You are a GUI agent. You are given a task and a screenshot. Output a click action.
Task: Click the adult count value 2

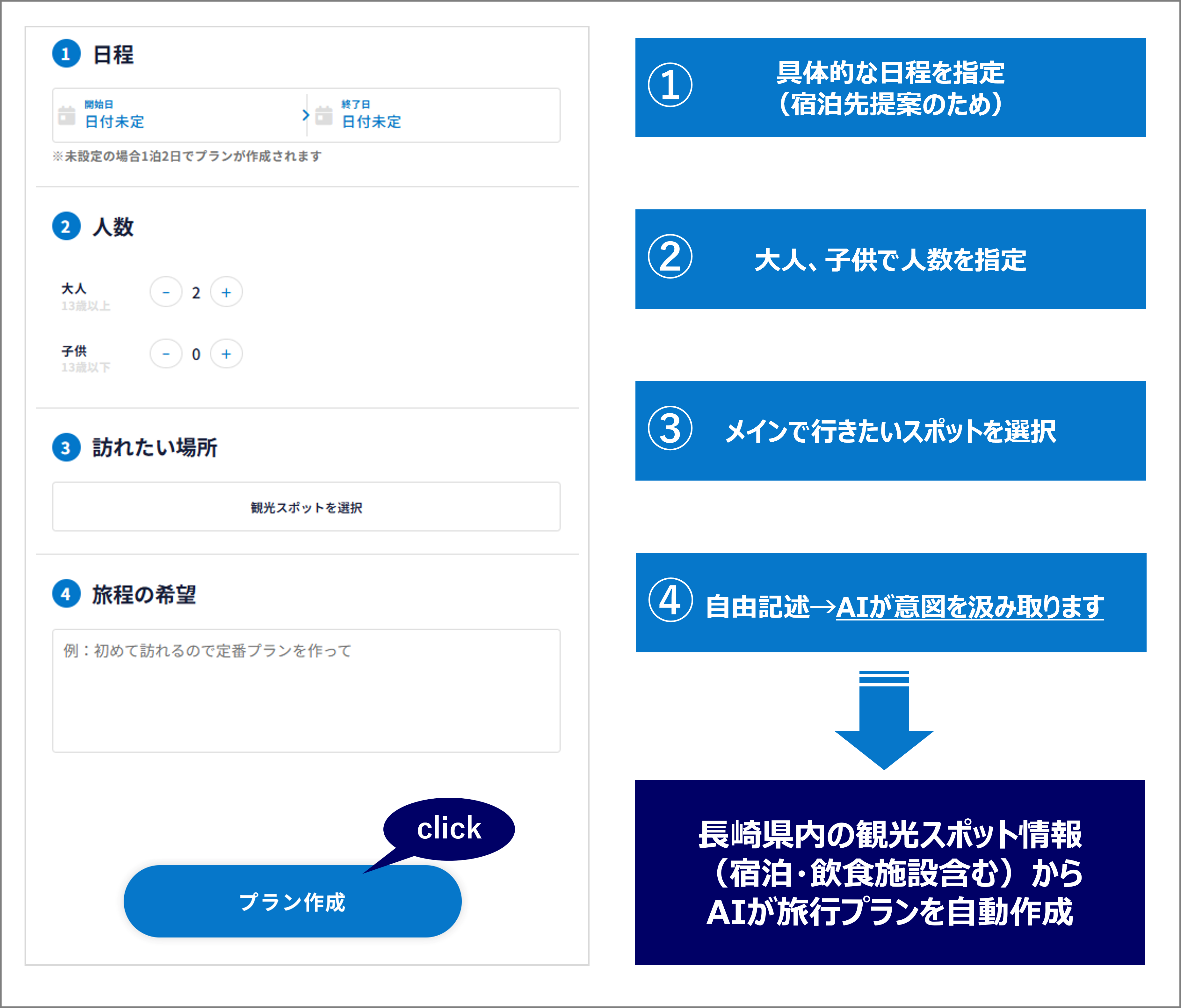(x=196, y=293)
